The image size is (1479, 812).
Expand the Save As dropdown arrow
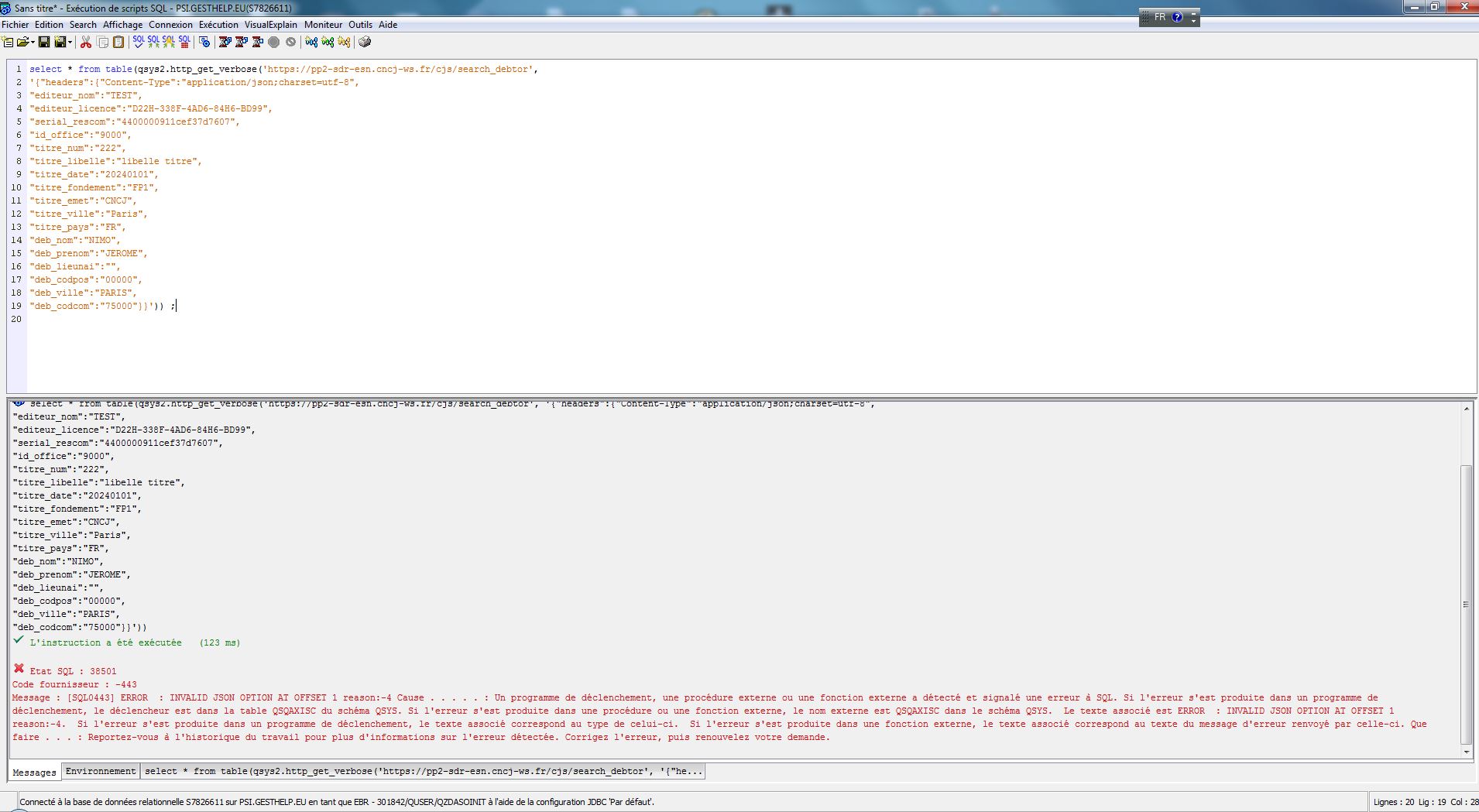pos(70,43)
